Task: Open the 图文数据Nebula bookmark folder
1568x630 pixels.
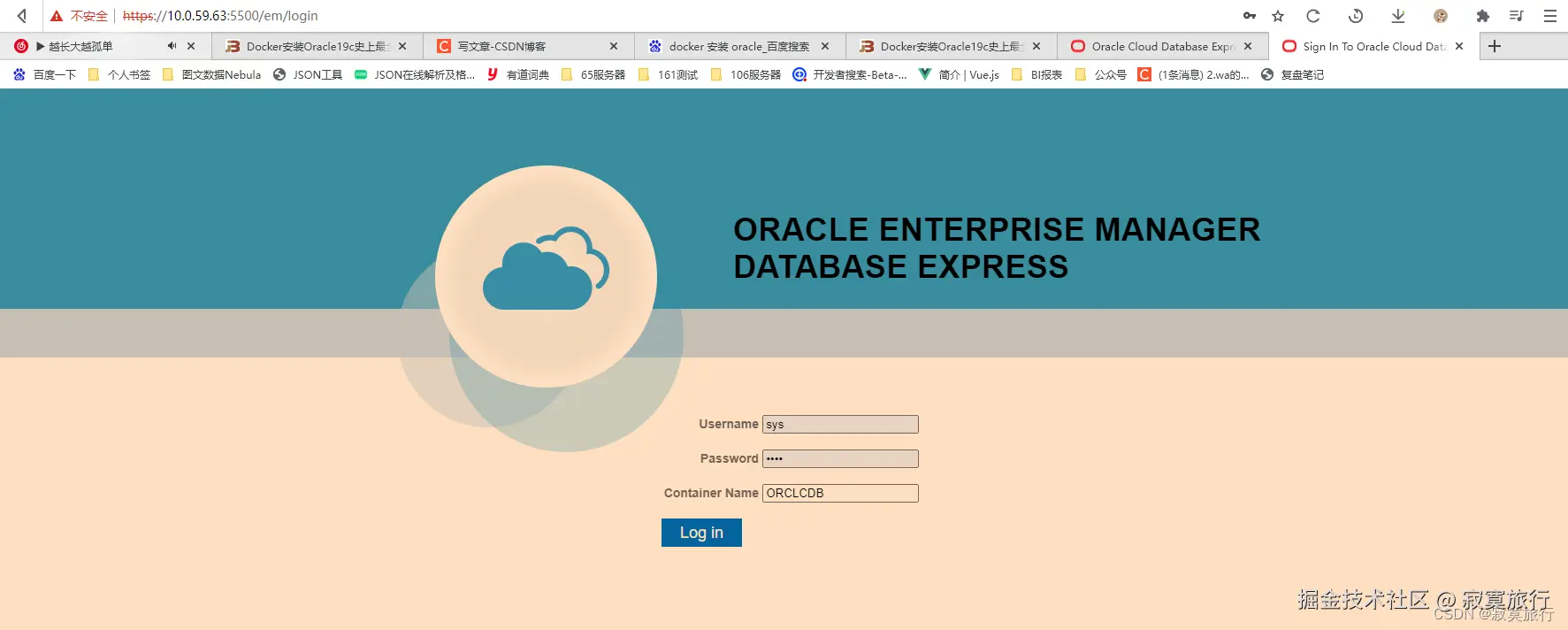Action: point(211,75)
